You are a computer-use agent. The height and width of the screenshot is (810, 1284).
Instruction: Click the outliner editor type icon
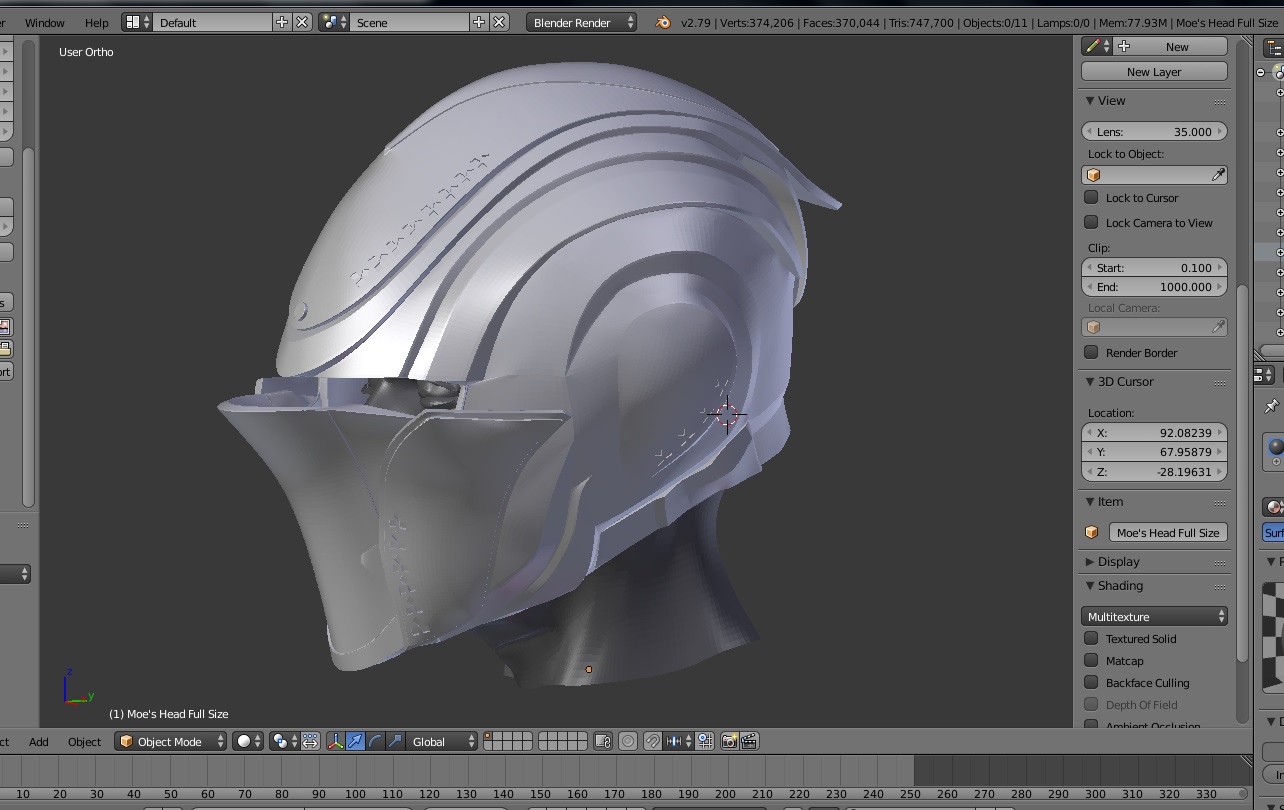point(1273,47)
